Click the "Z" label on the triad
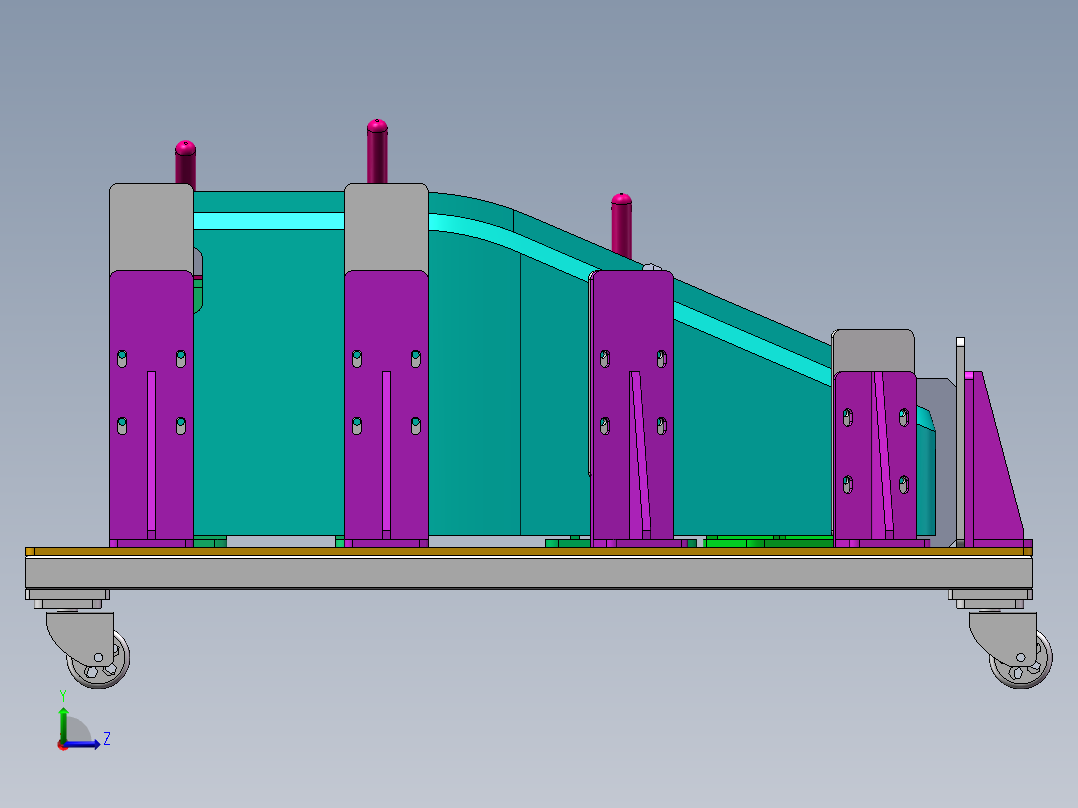 pyautogui.click(x=107, y=739)
